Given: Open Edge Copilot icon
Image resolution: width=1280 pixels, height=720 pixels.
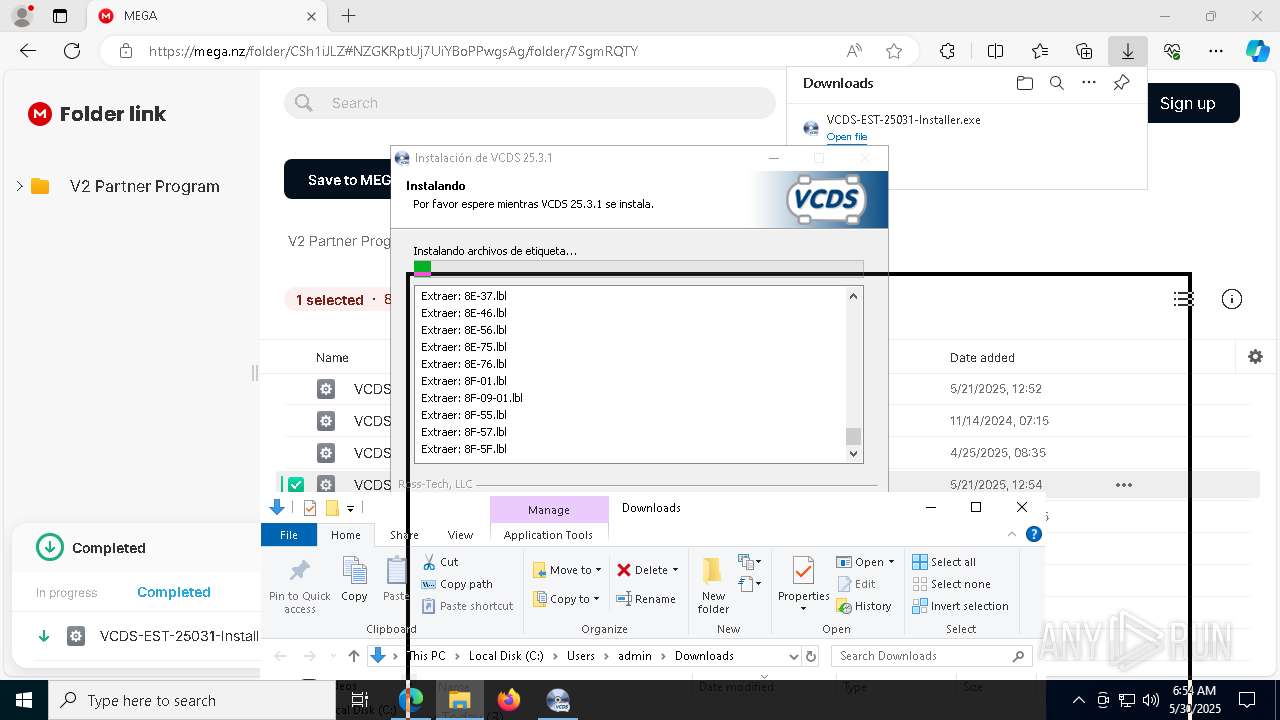Looking at the screenshot, I should (x=1257, y=51).
